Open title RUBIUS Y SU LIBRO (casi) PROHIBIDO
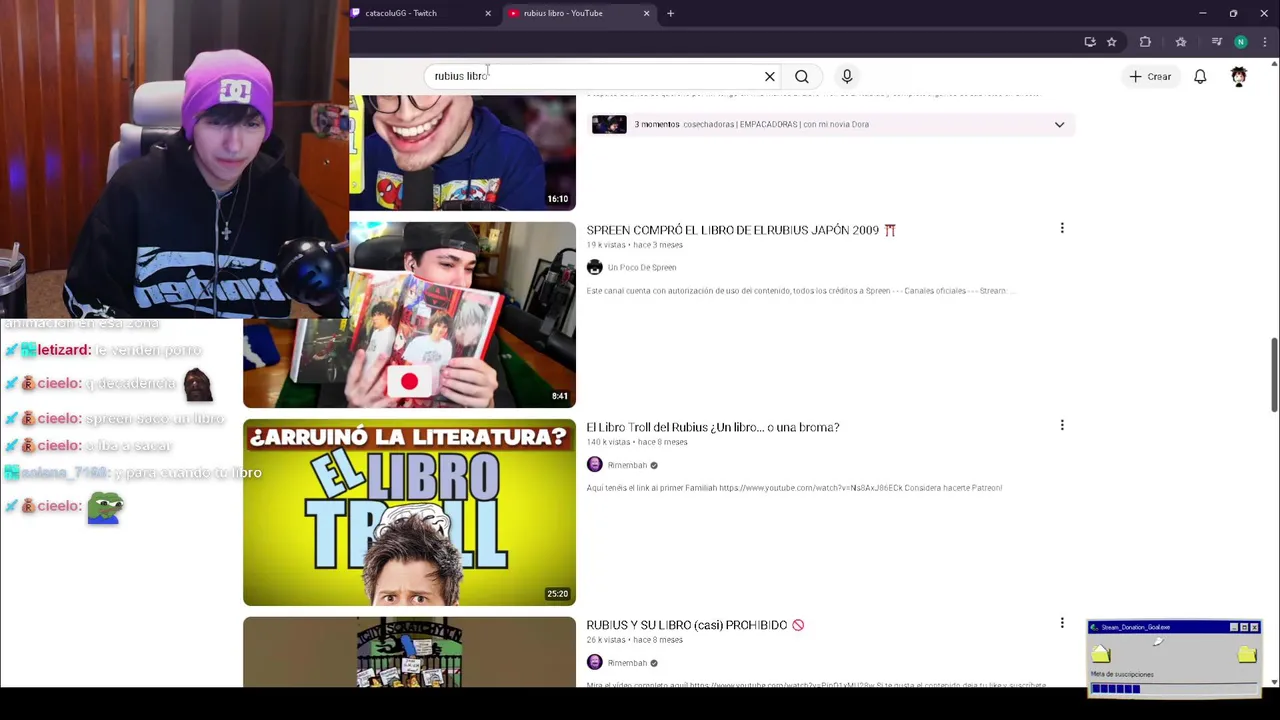The image size is (1280, 720). tap(695, 625)
